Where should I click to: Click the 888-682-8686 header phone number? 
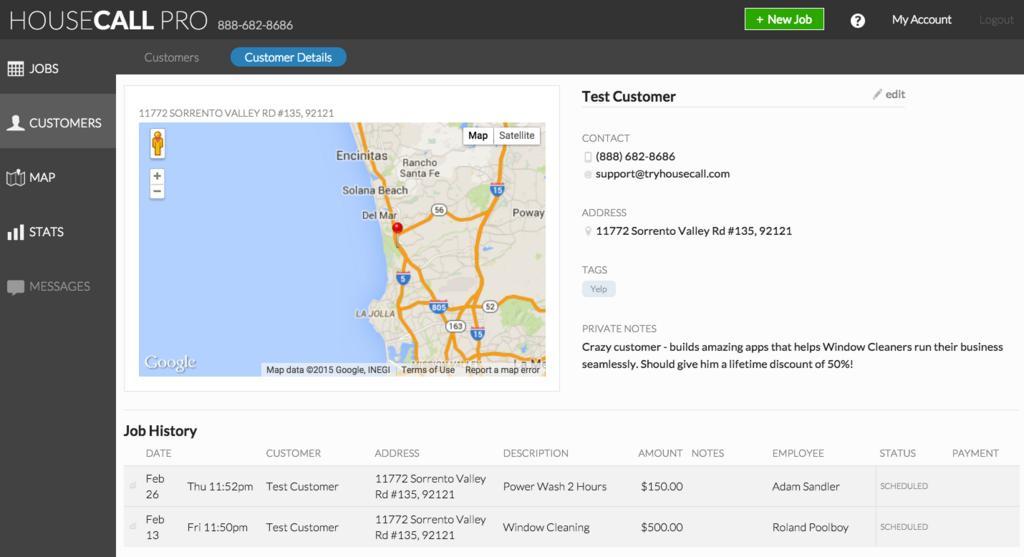[x=255, y=25]
